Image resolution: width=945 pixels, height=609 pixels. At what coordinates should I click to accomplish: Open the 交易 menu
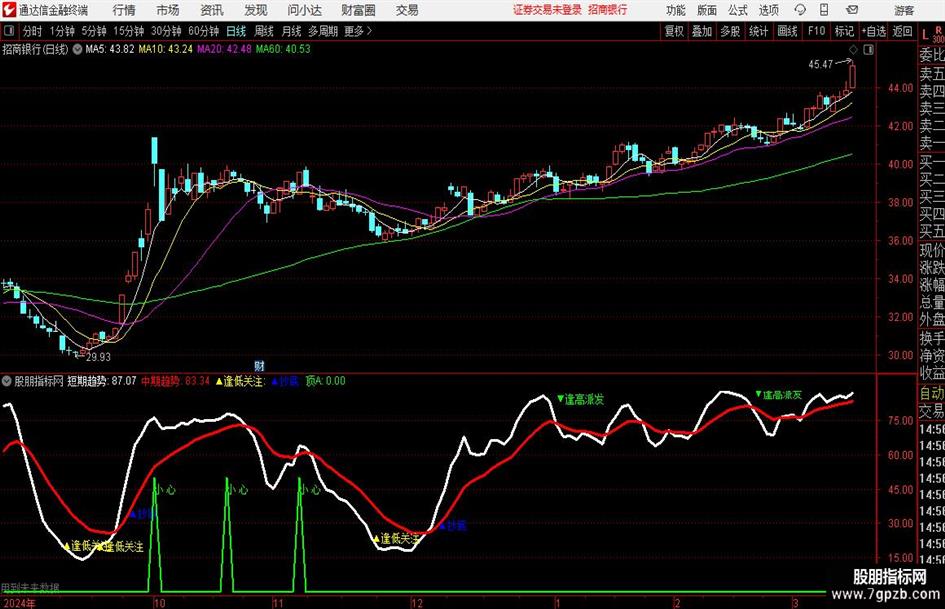407,10
